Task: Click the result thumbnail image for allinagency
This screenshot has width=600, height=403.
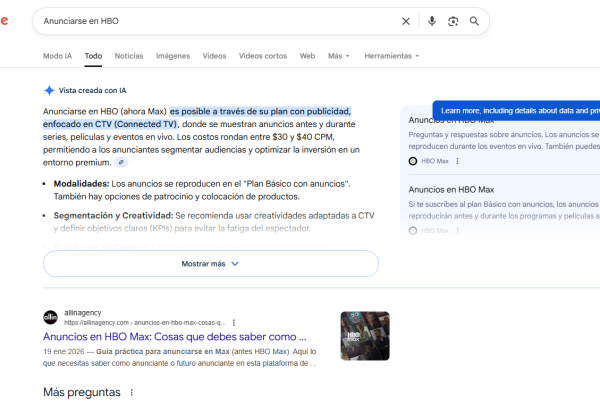Action: [x=364, y=336]
